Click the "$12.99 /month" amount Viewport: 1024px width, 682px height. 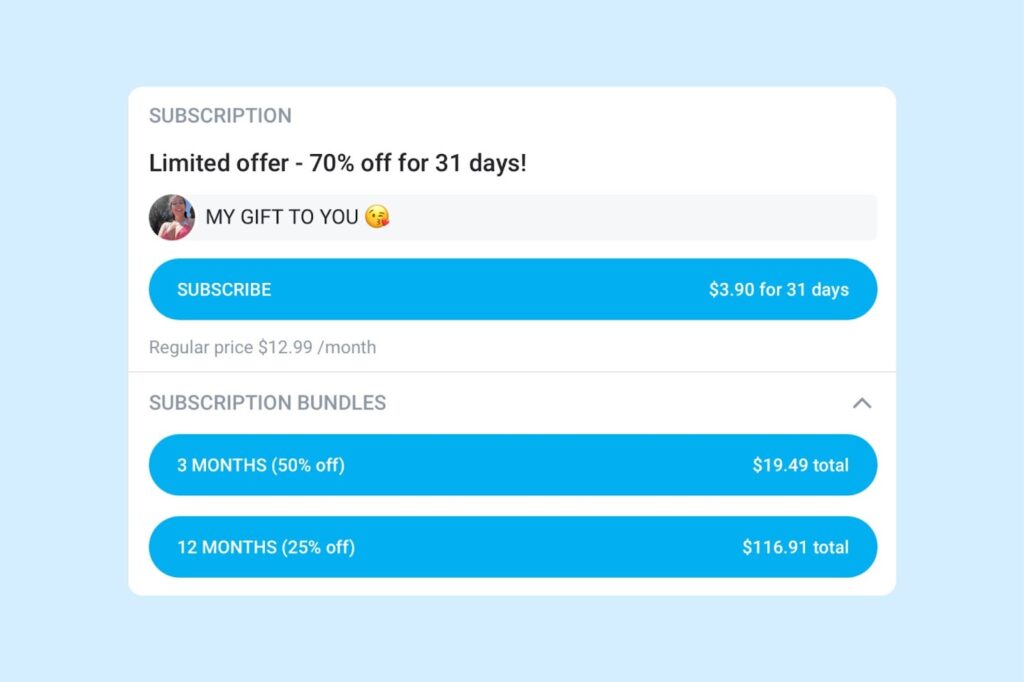317,348
